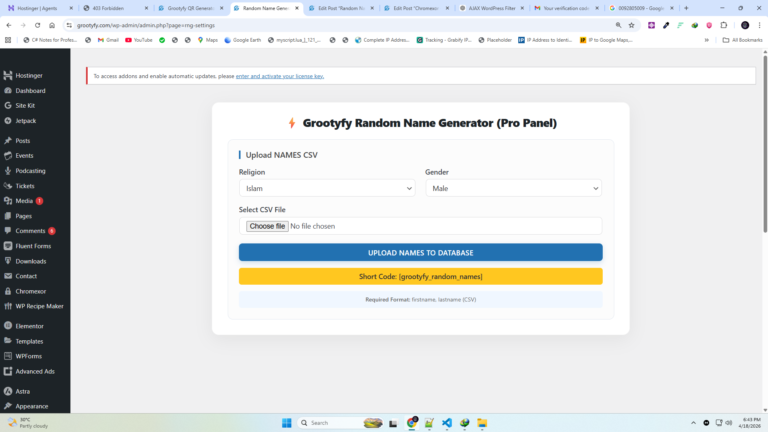Open Site Kit in the sidebar
This screenshot has height=432, width=768.
(x=24, y=105)
